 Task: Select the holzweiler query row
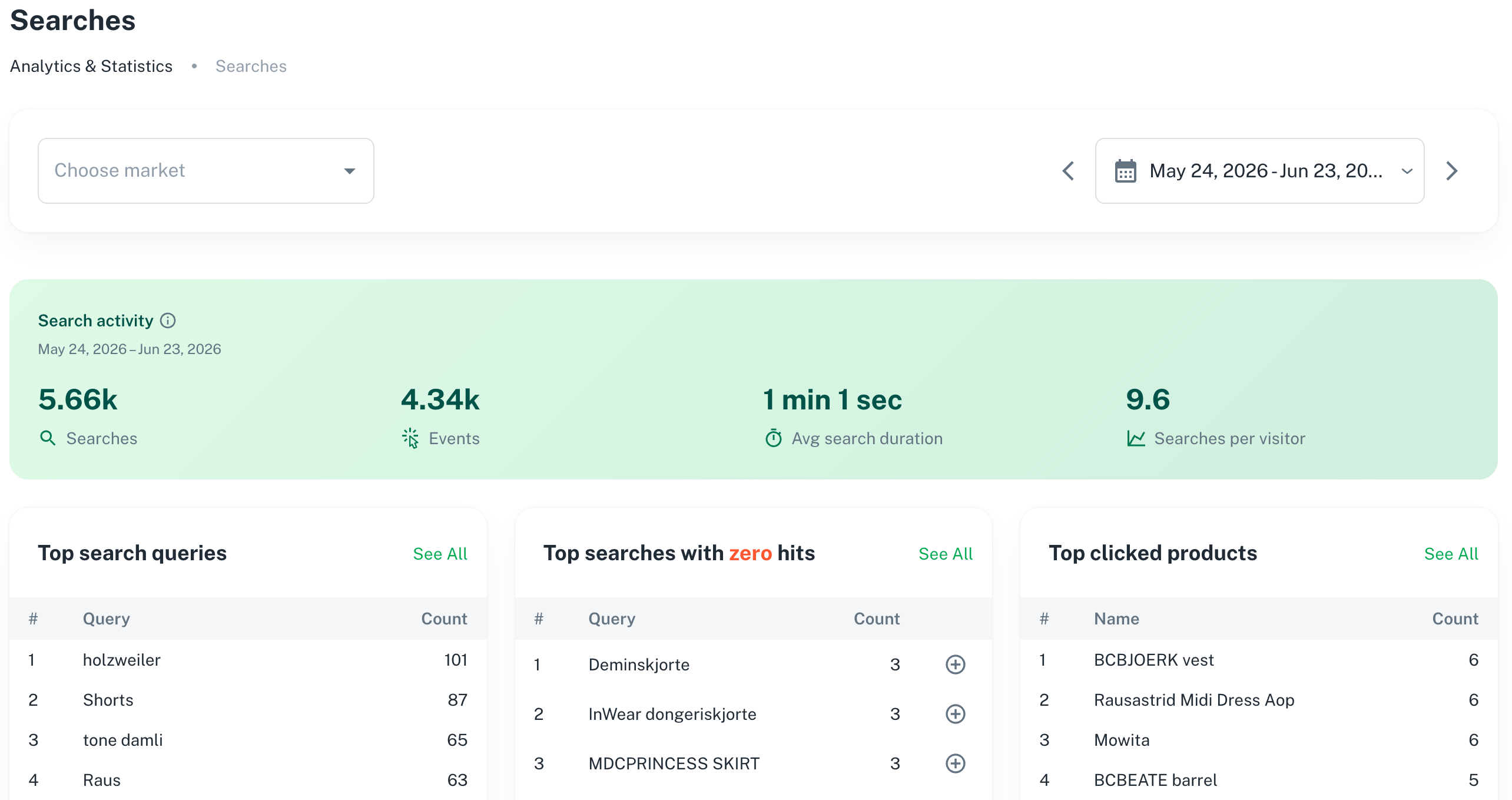point(248,660)
